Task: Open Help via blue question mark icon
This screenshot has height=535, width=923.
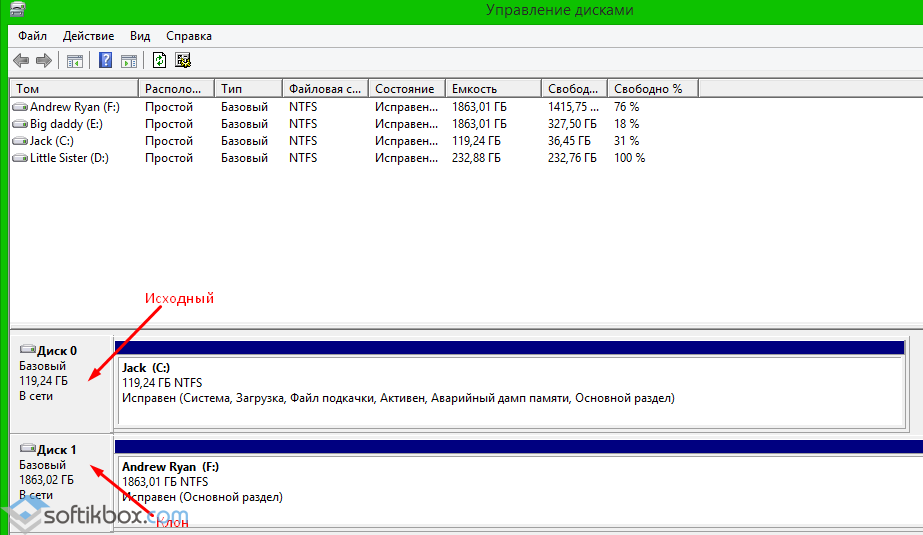Action: point(105,60)
